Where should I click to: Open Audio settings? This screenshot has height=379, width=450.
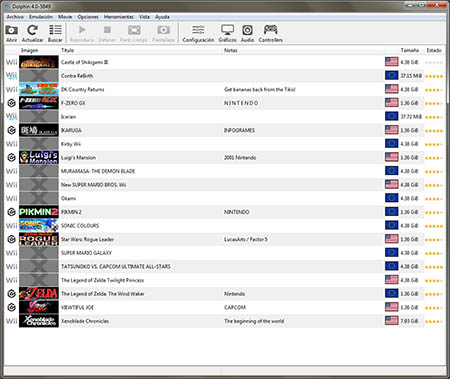[247, 33]
